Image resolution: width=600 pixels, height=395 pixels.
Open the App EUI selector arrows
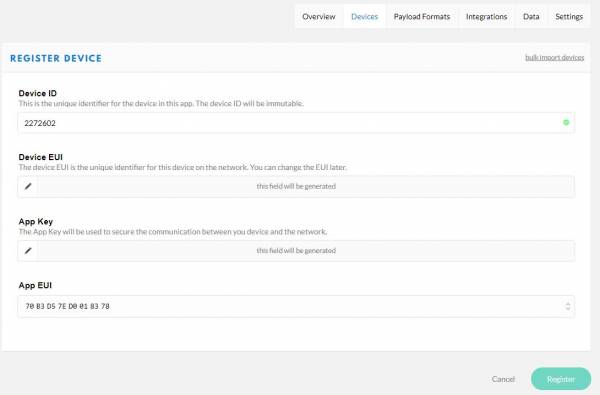(x=567, y=306)
